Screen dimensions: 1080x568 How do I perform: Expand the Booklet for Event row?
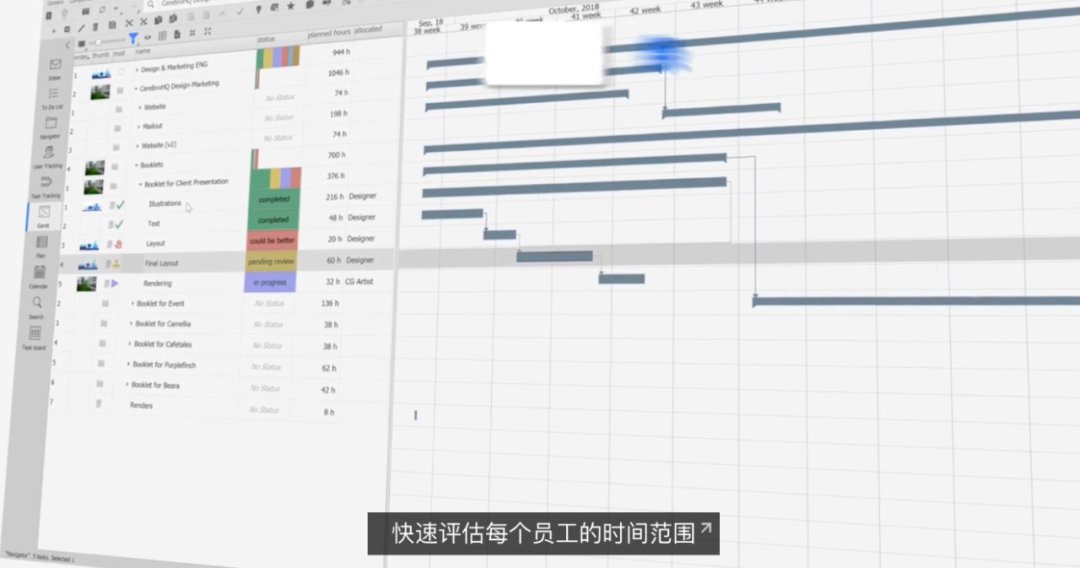coord(132,304)
